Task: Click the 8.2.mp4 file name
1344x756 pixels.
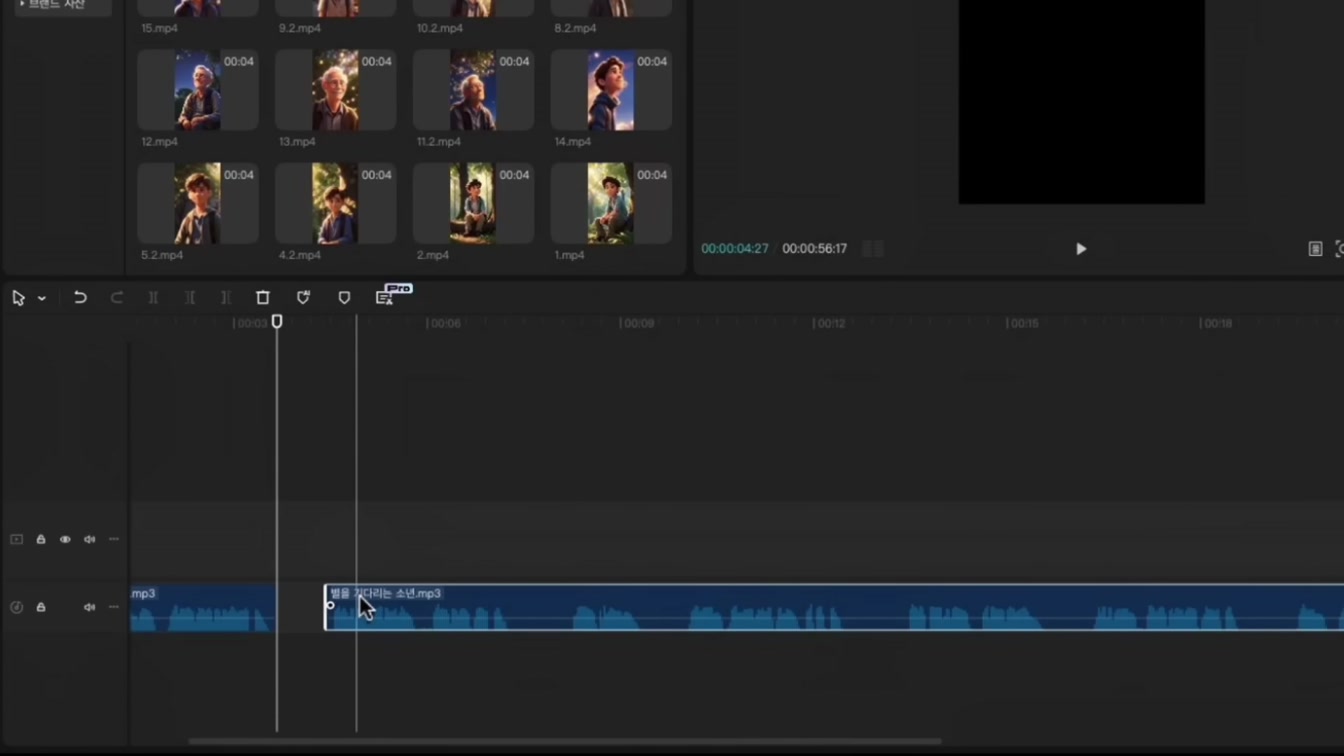Action: pos(575,28)
